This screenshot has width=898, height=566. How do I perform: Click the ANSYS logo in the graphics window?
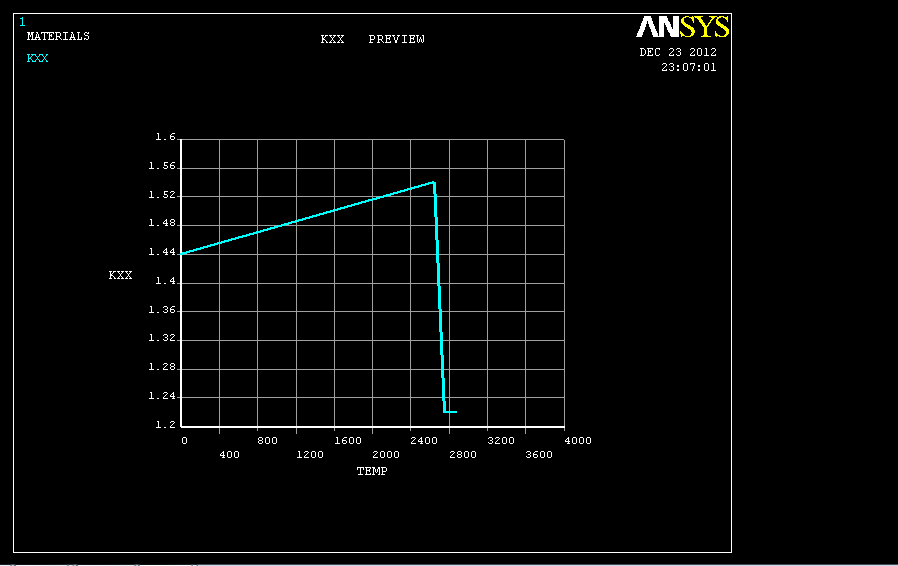(x=683, y=26)
